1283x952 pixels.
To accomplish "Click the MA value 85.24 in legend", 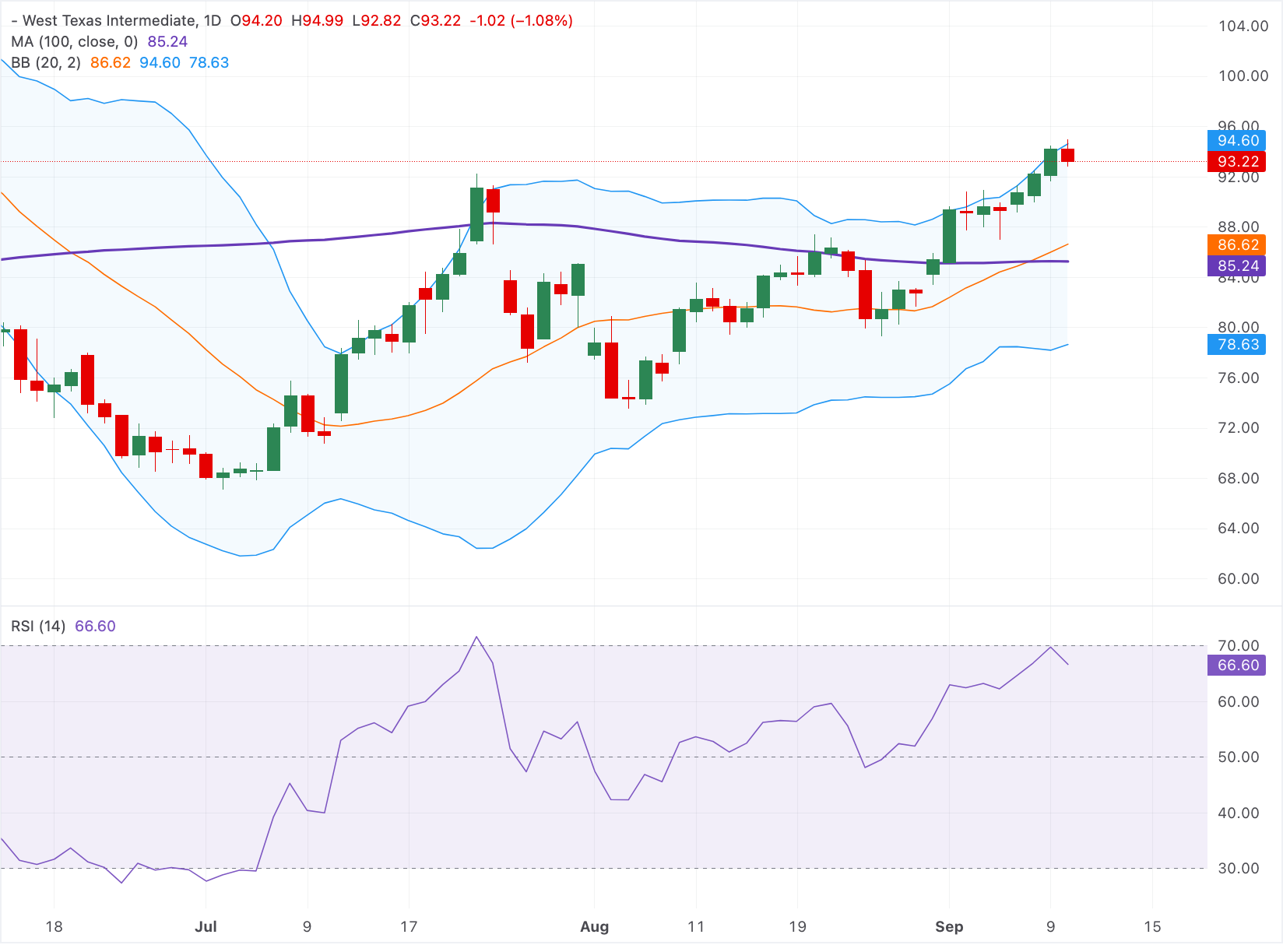I will pos(167,42).
